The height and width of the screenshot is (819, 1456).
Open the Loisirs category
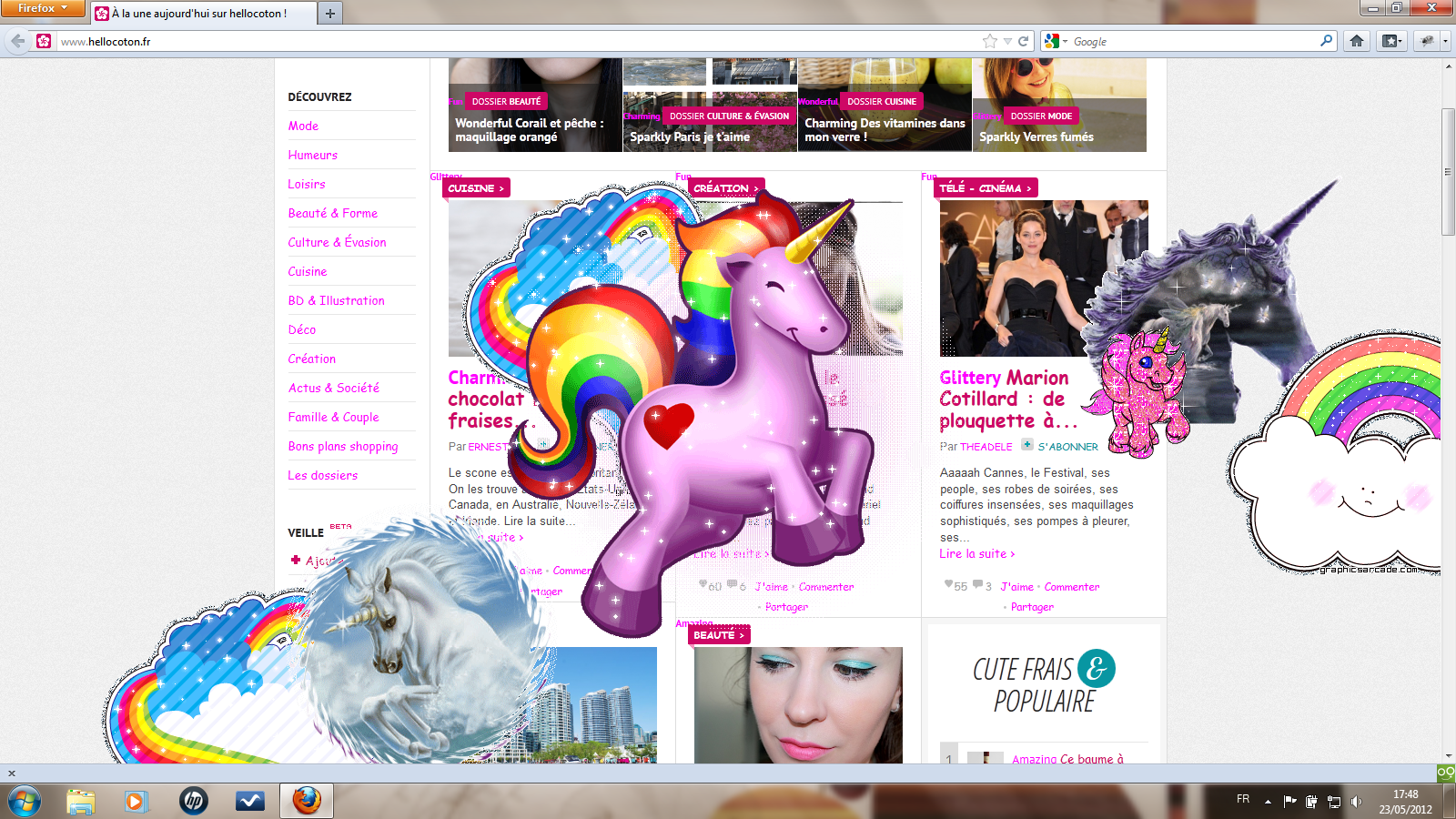[306, 184]
